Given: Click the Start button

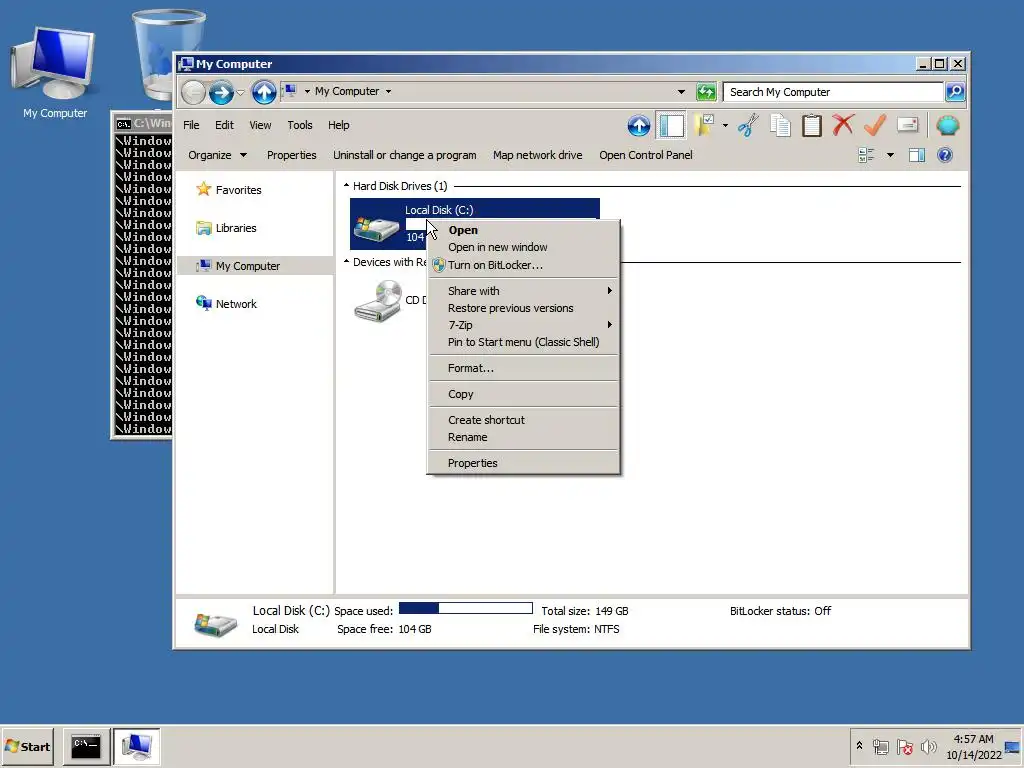Looking at the screenshot, I should coord(27,746).
